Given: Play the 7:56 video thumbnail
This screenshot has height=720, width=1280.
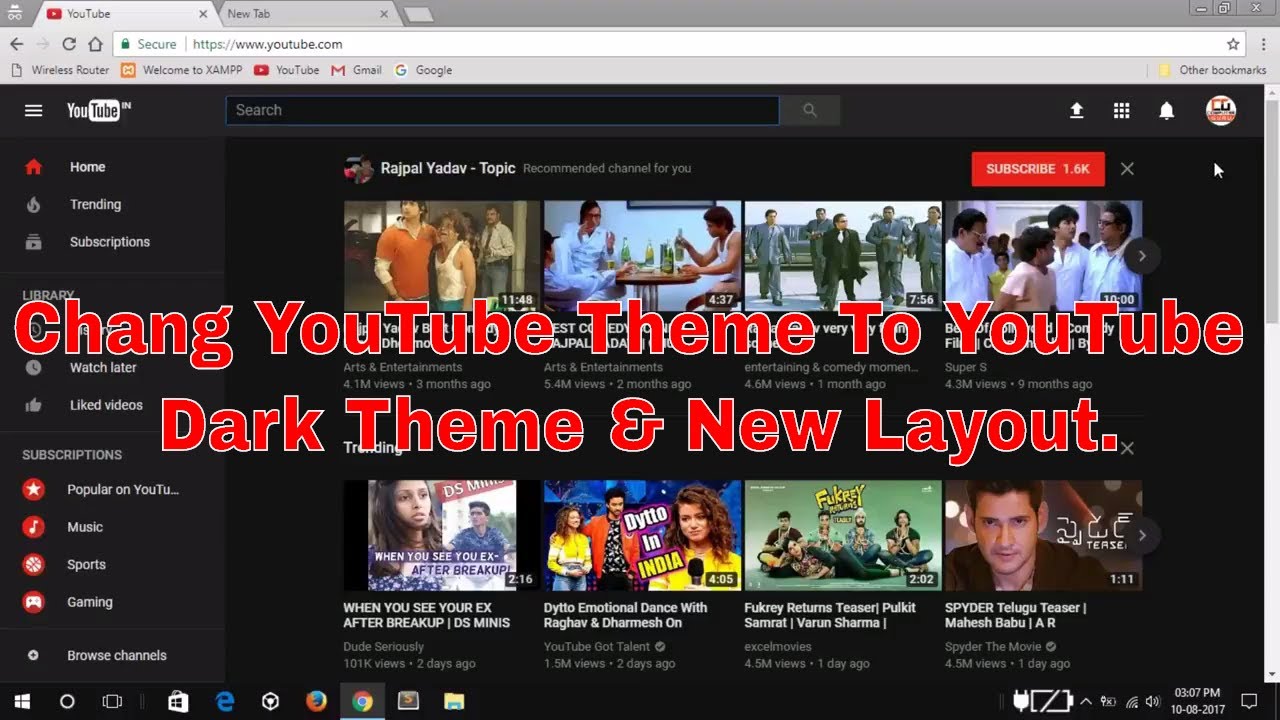Looking at the screenshot, I should tap(843, 256).
